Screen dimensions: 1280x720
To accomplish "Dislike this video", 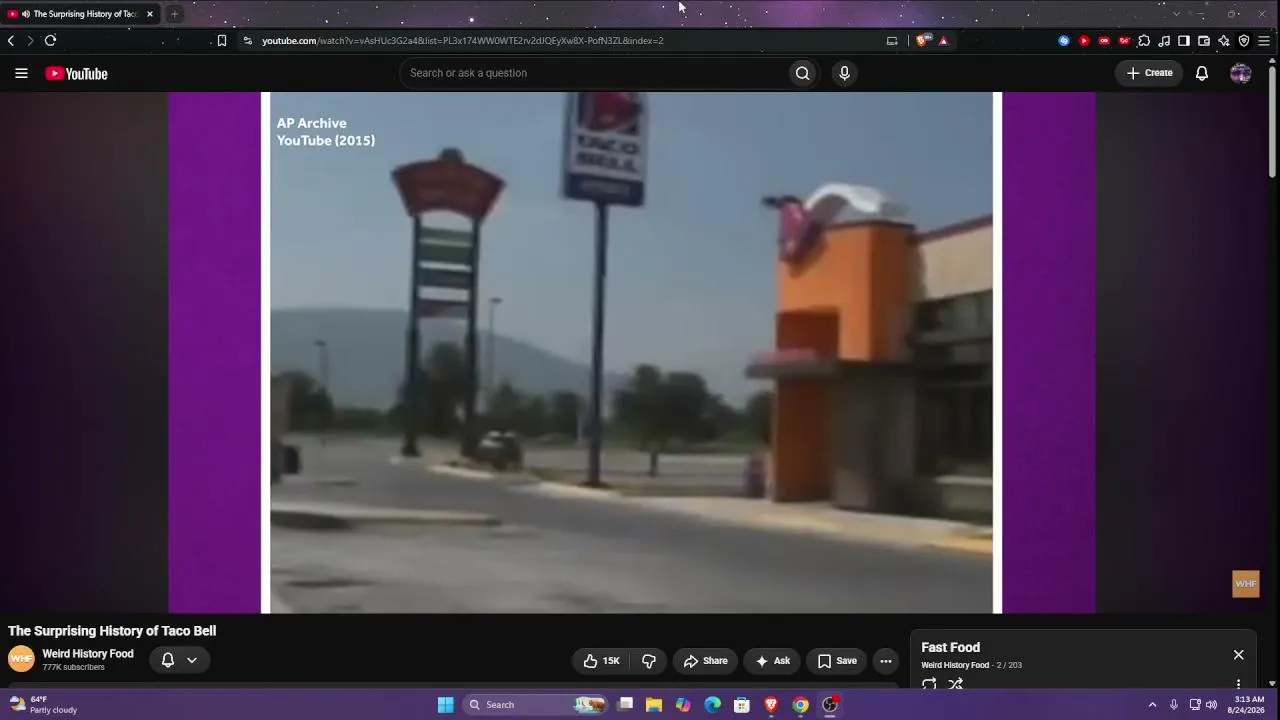I will [x=649, y=661].
